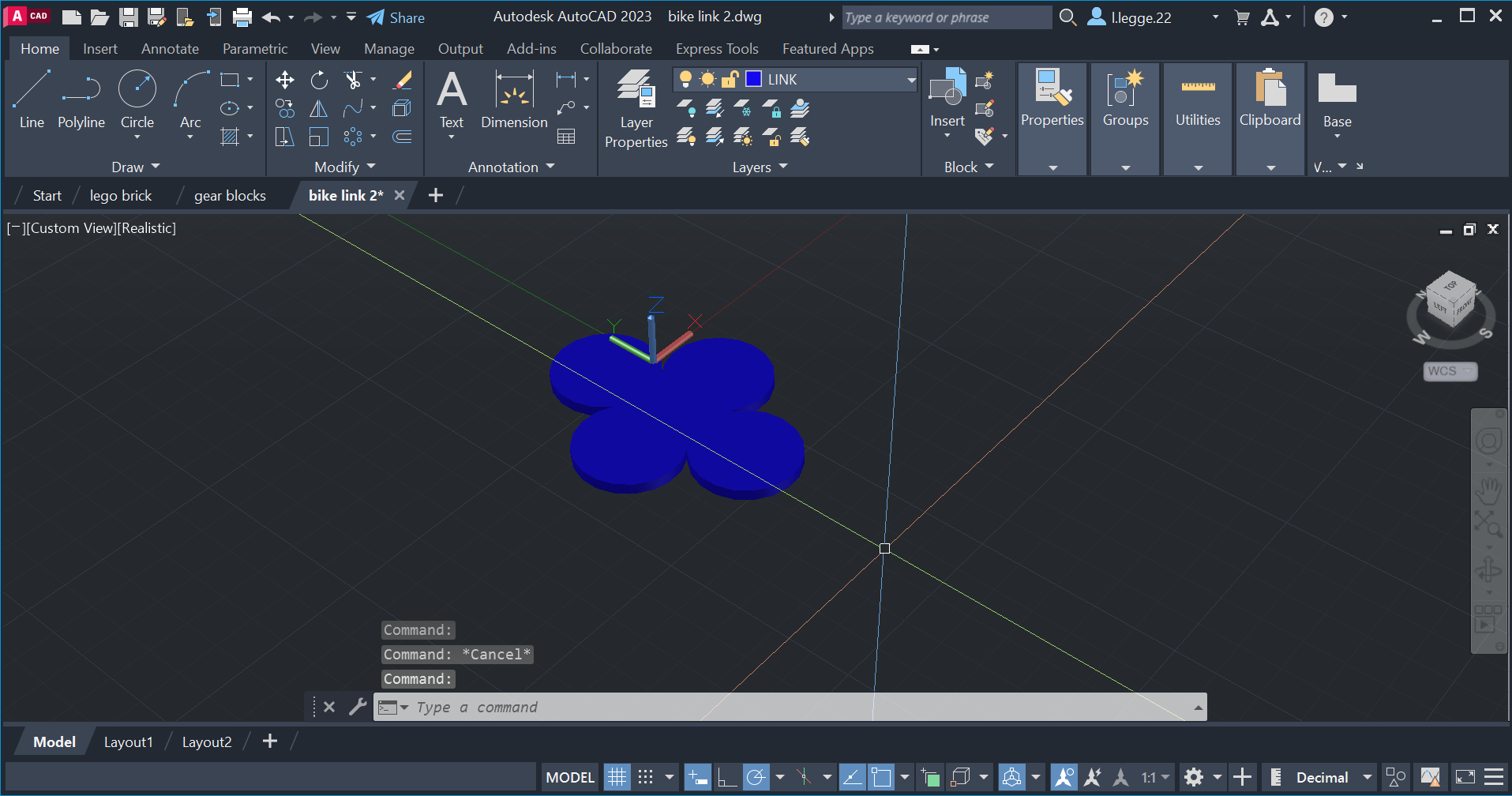Click the Plot print icon
1512x796 pixels.
(x=242, y=17)
